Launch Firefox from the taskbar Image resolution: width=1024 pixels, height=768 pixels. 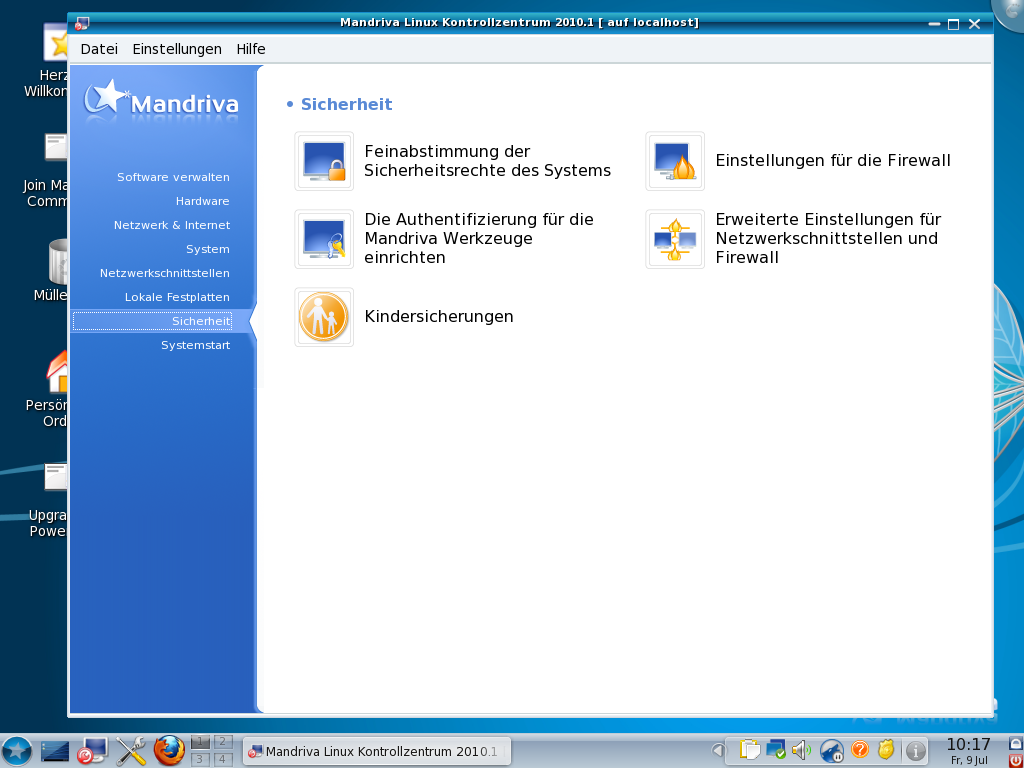tap(170, 750)
